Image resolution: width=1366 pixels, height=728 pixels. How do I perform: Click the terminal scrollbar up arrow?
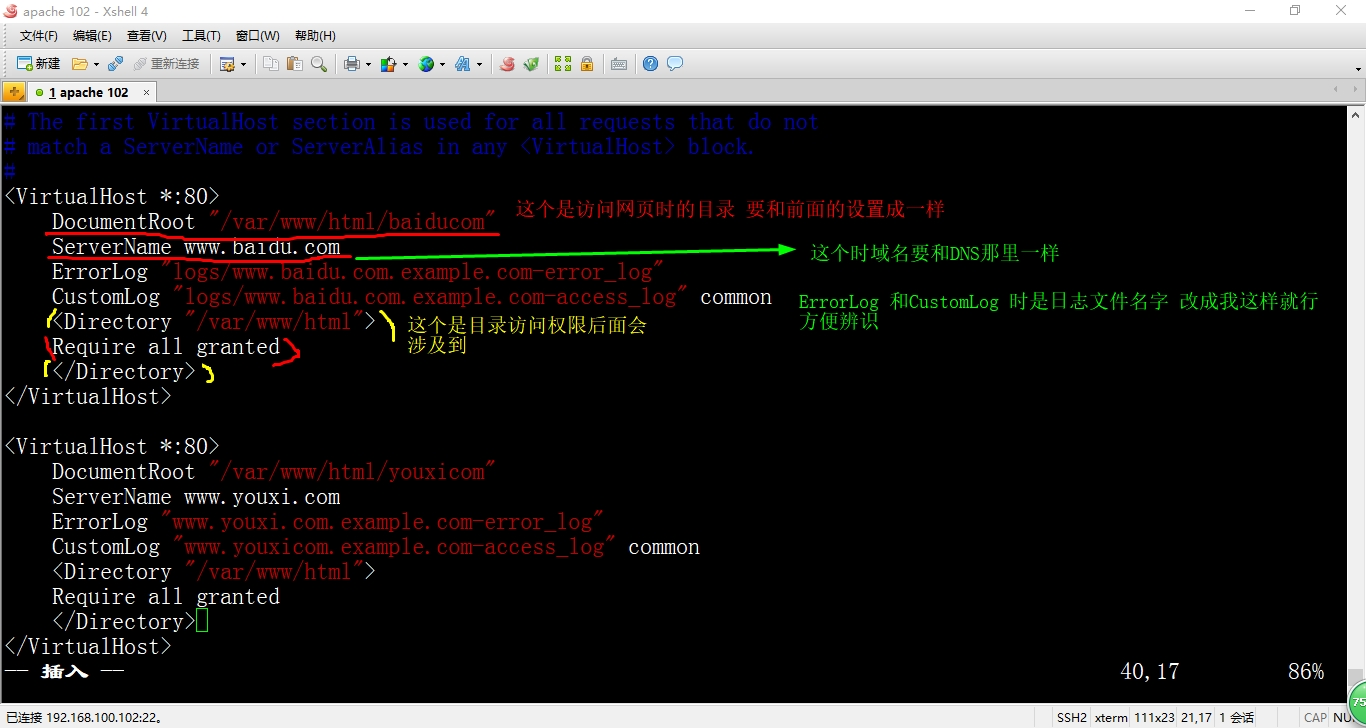(1356, 114)
